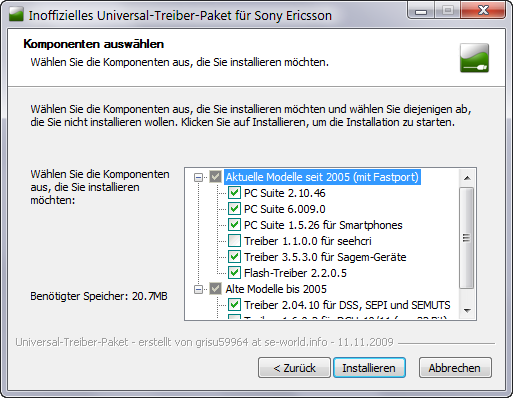The height and width of the screenshot is (398, 513).
Task: Go back with the Zurück button
Action: [294, 368]
